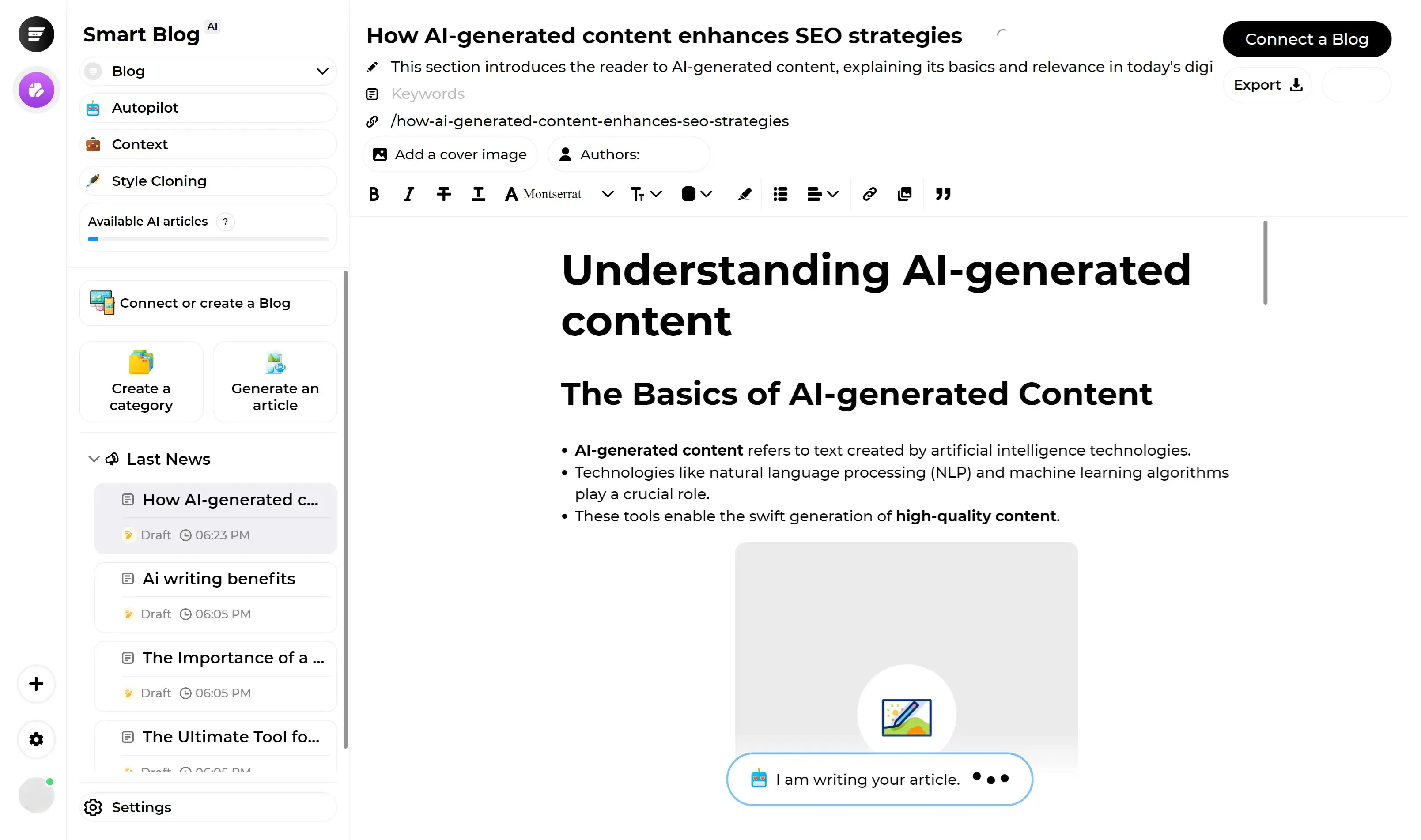Expand the Blog dropdown in sidebar
This screenshot has height=840, width=1421.
(322, 71)
